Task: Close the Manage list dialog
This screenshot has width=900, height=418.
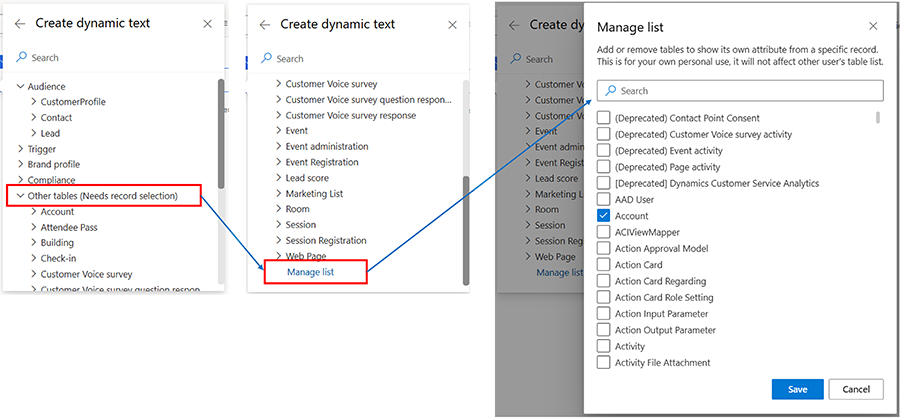Action: [872, 27]
